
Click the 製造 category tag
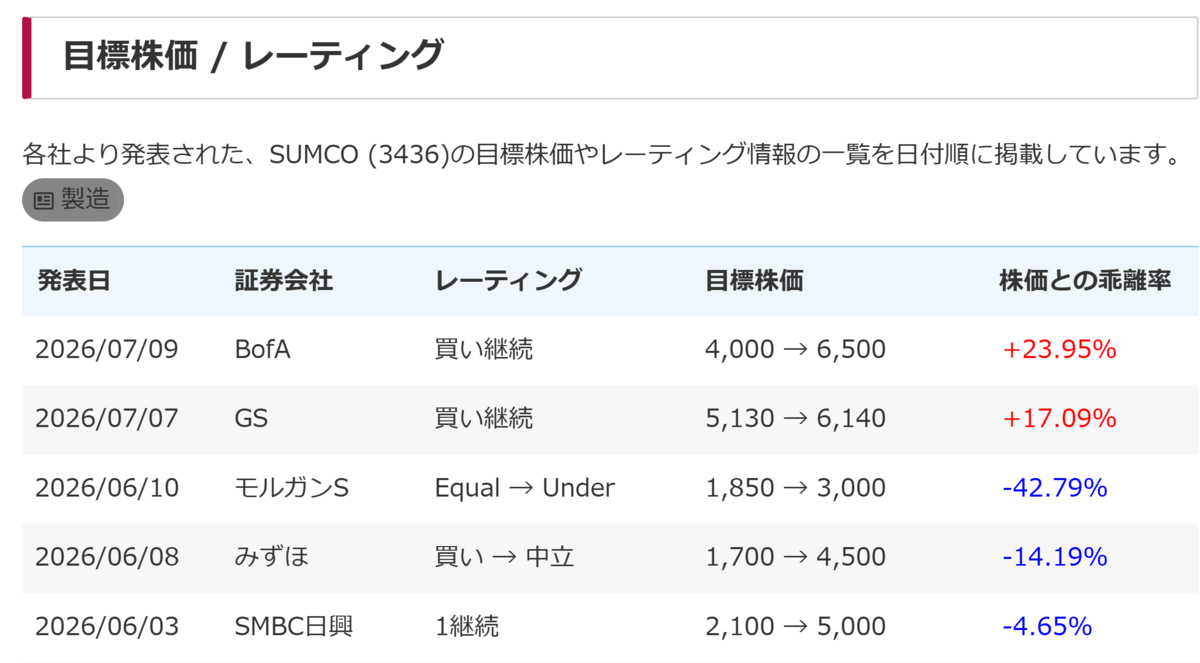pyautogui.click(x=73, y=200)
